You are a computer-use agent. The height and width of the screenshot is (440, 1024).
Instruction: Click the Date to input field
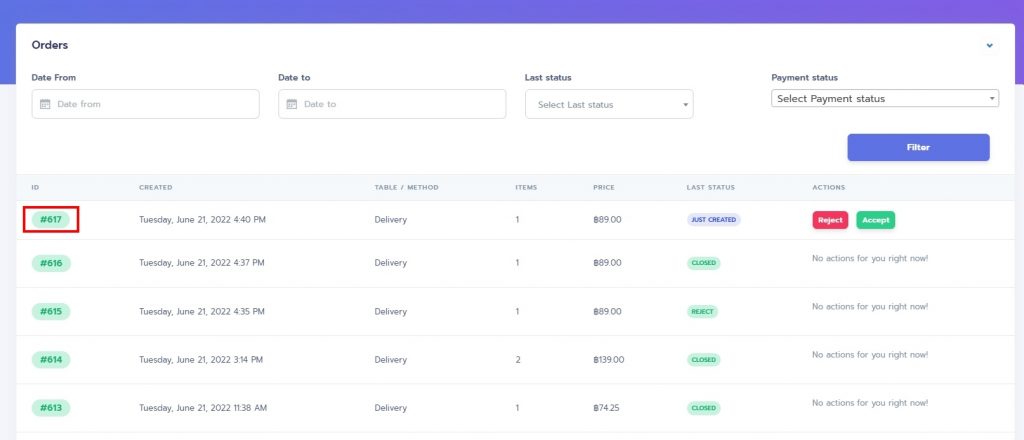tap(392, 104)
